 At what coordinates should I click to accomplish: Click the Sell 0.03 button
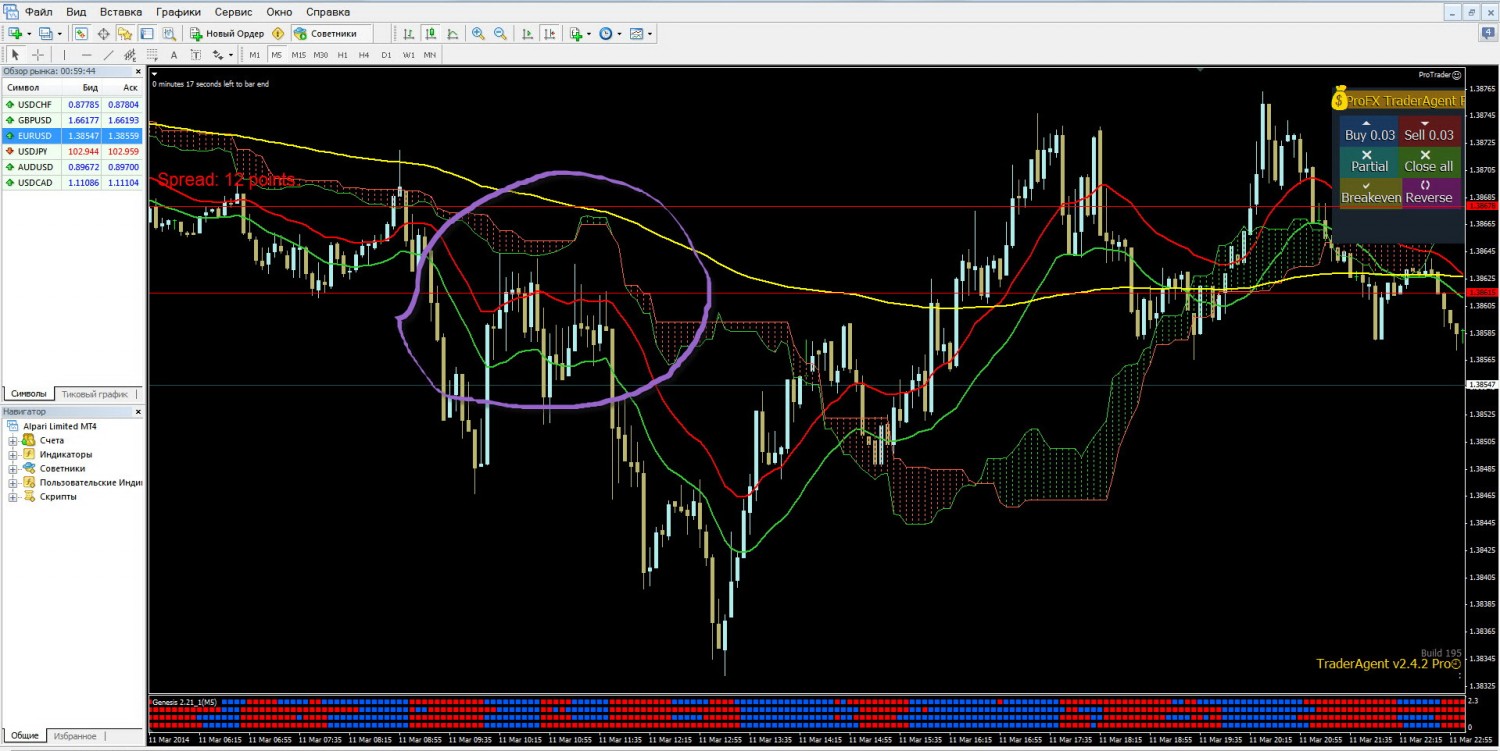pyautogui.click(x=1429, y=131)
